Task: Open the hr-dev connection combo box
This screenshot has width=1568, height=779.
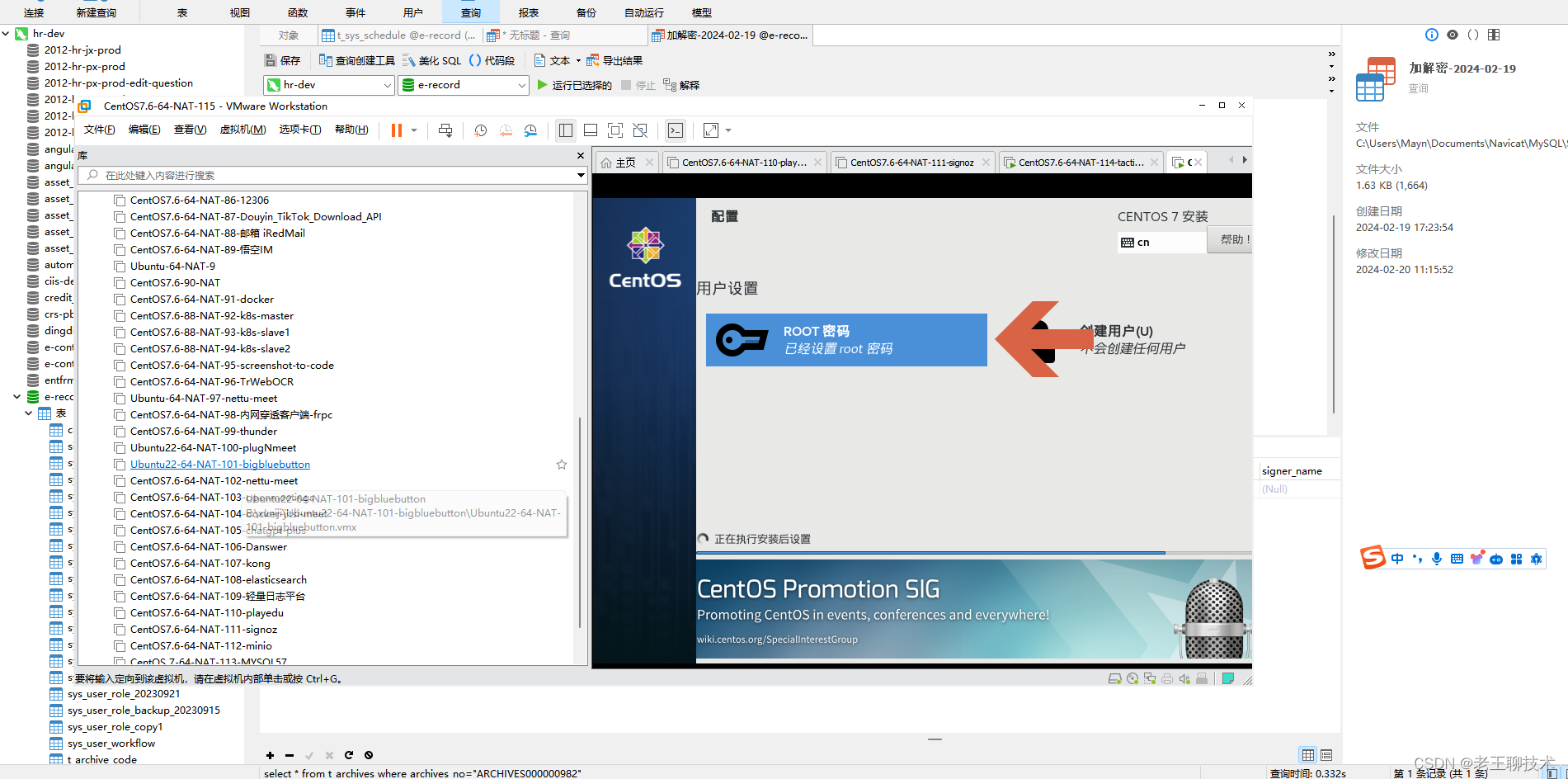Action: coord(329,85)
